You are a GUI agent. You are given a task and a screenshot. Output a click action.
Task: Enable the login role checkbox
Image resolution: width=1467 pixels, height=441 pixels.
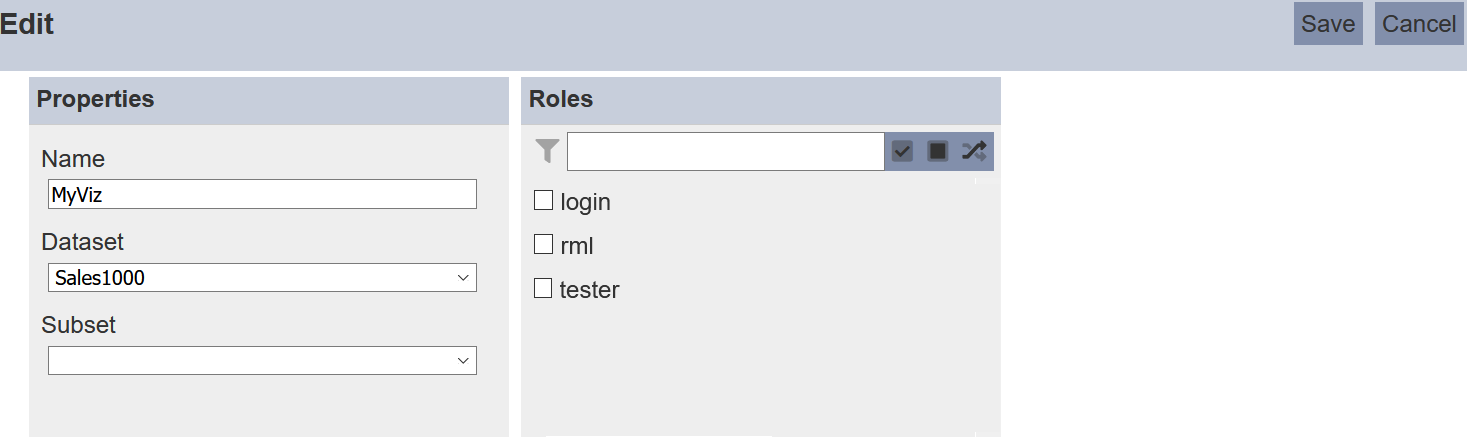[543, 201]
